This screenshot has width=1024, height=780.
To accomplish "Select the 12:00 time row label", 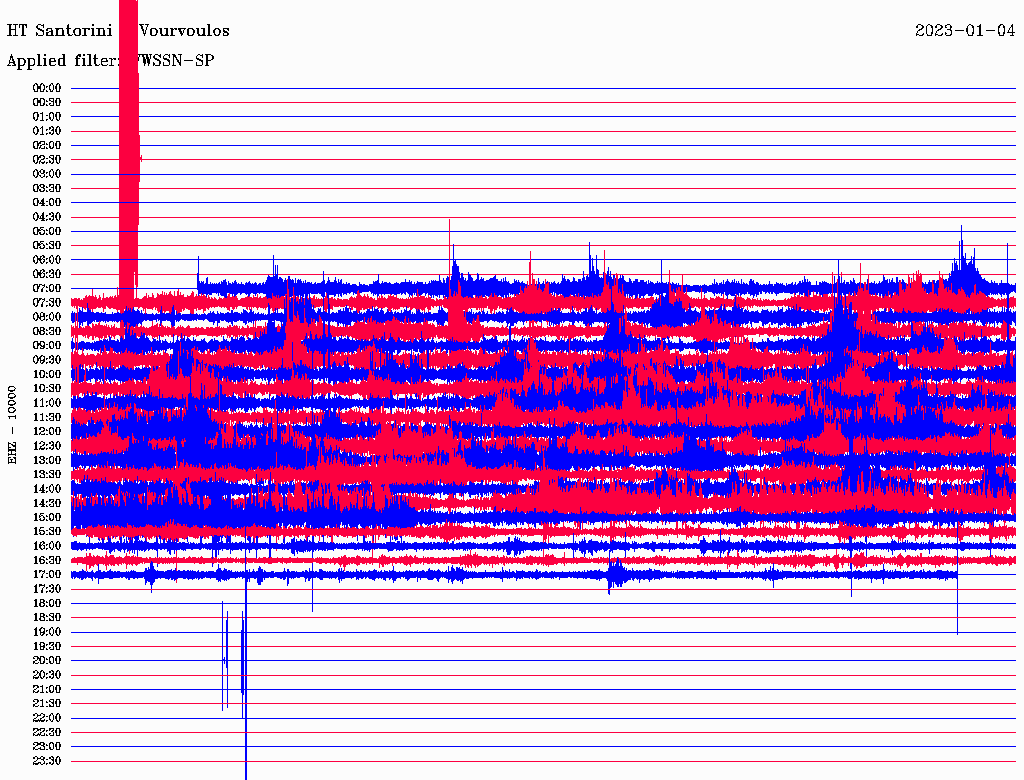I will [47, 431].
